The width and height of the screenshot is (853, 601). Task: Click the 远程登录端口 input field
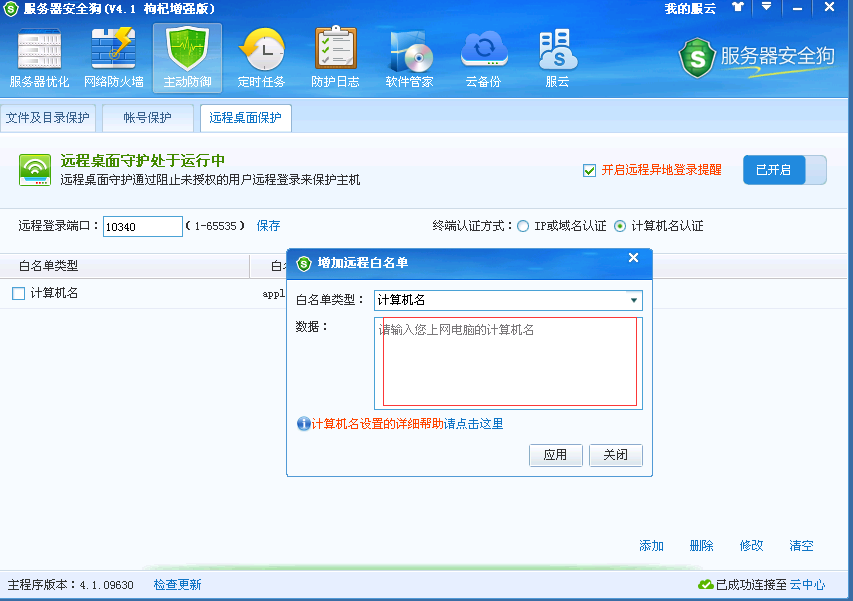pos(142,227)
